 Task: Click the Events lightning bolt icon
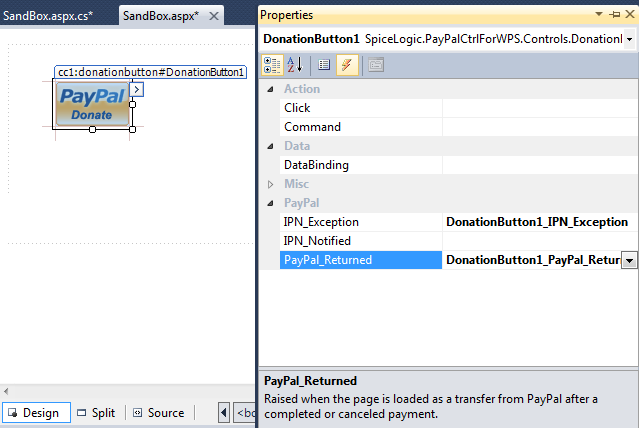(x=346, y=65)
